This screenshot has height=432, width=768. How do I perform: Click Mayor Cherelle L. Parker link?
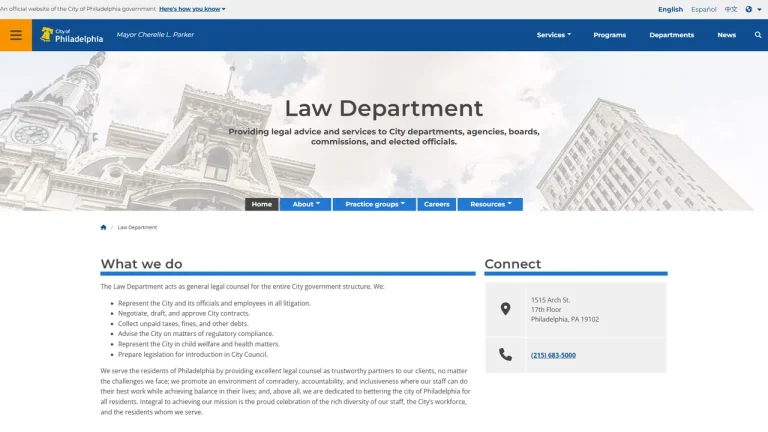155,34
